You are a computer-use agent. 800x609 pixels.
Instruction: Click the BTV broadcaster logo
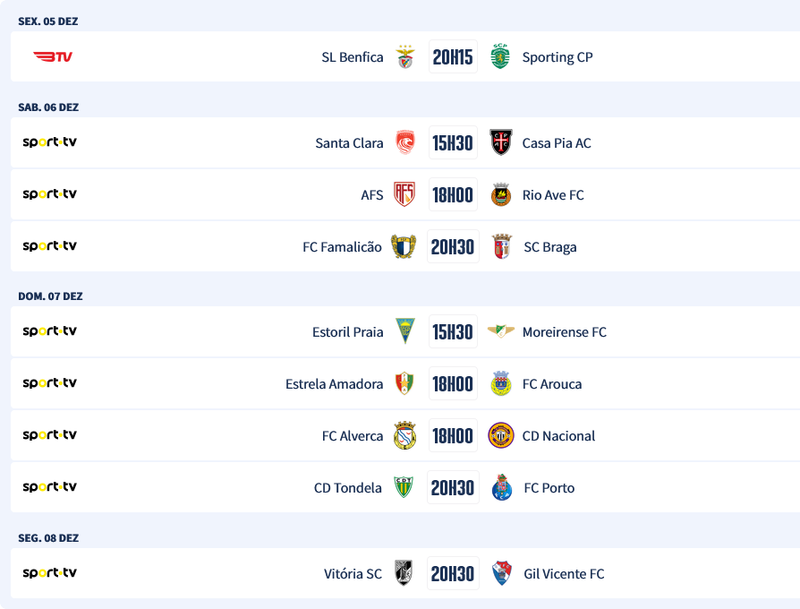(x=52, y=57)
